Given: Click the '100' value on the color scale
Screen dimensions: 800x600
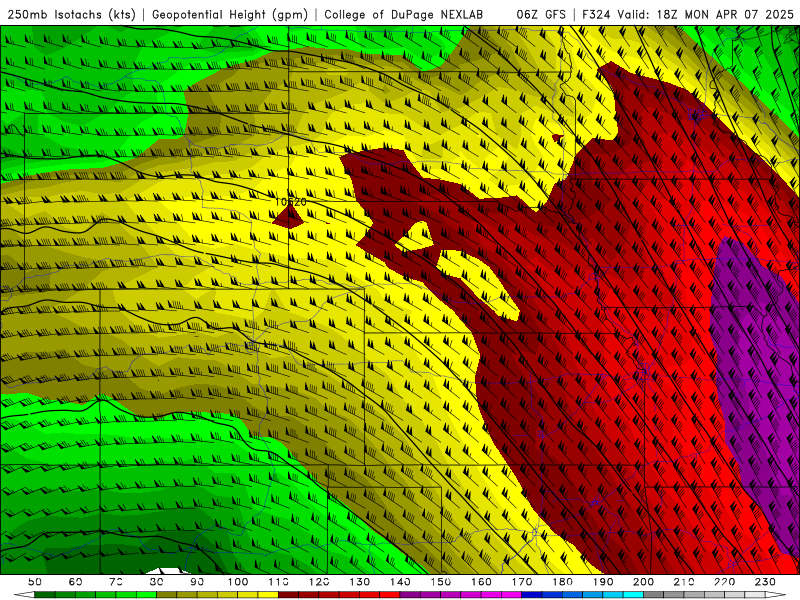Looking at the screenshot, I should (x=238, y=582).
